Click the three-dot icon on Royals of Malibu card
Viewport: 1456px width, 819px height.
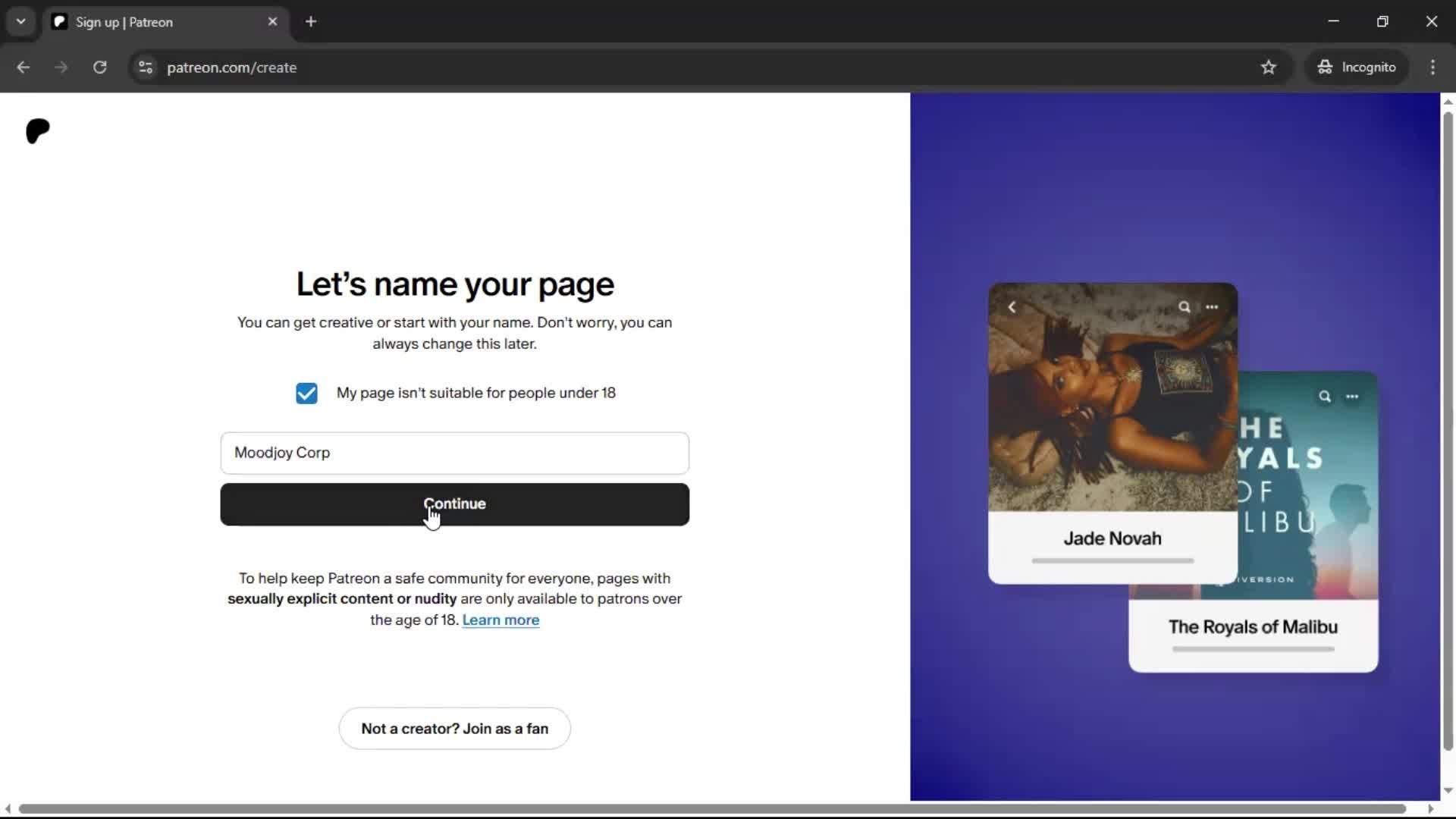coord(1352,397)
